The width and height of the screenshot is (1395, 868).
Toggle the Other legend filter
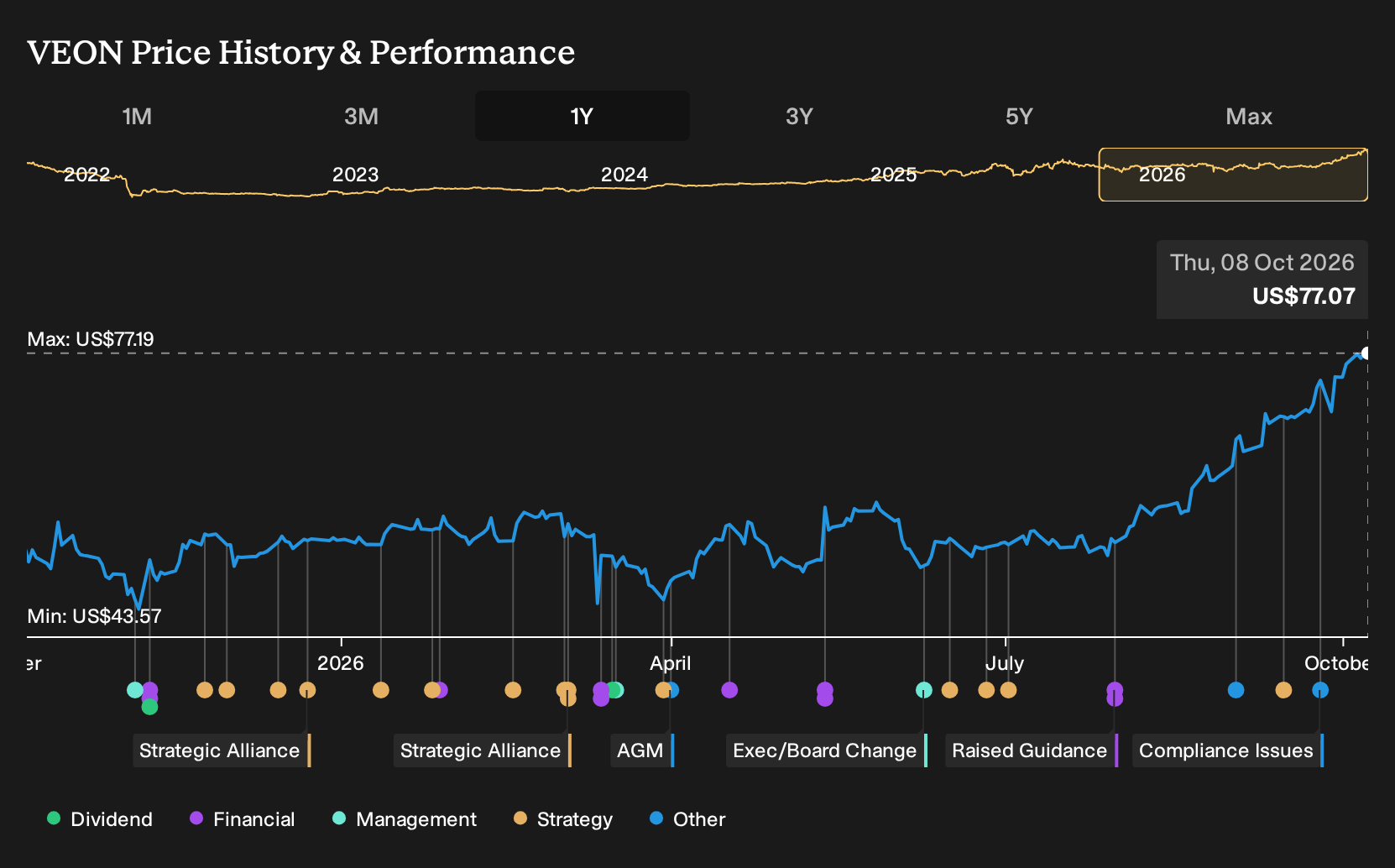pos(687,819)
